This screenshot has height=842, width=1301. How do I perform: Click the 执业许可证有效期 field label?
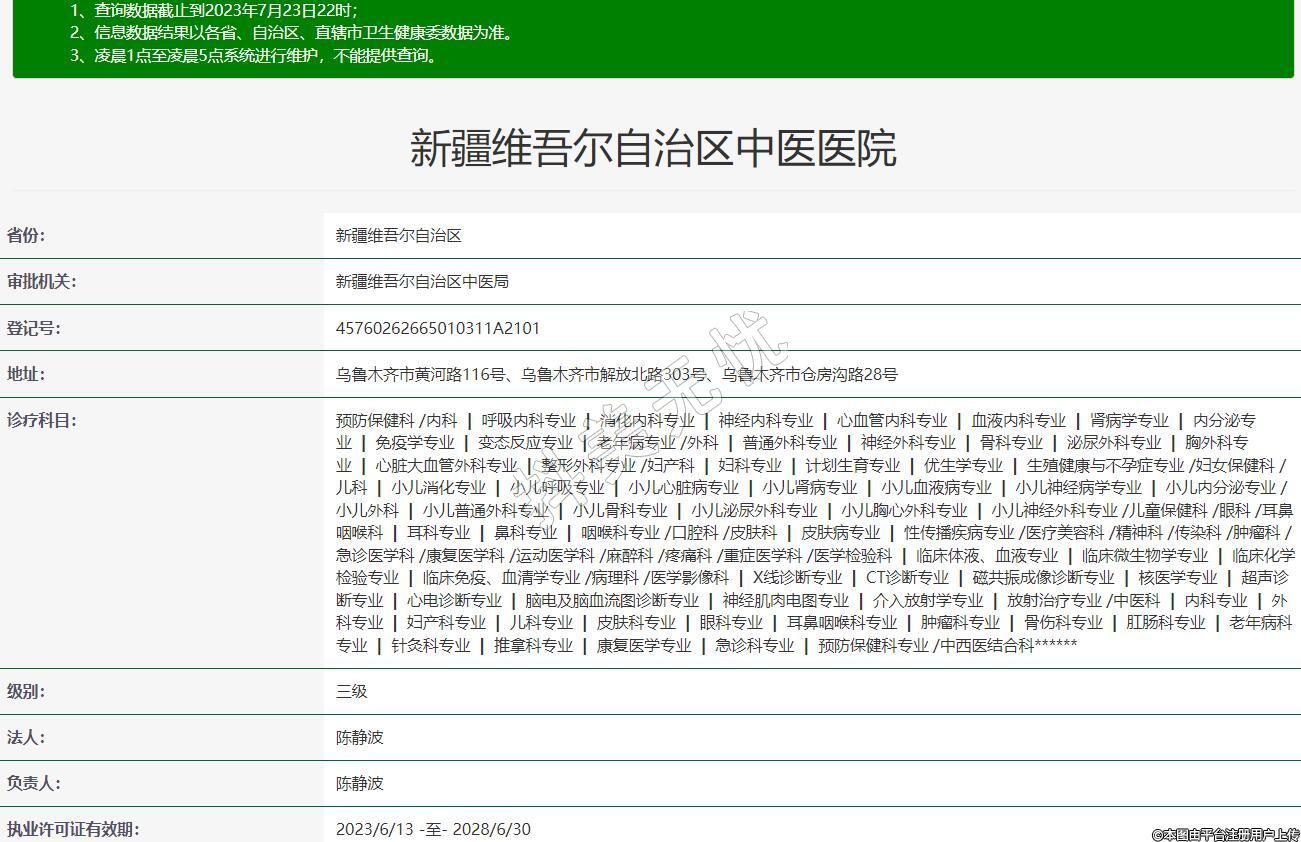point(72,829)
